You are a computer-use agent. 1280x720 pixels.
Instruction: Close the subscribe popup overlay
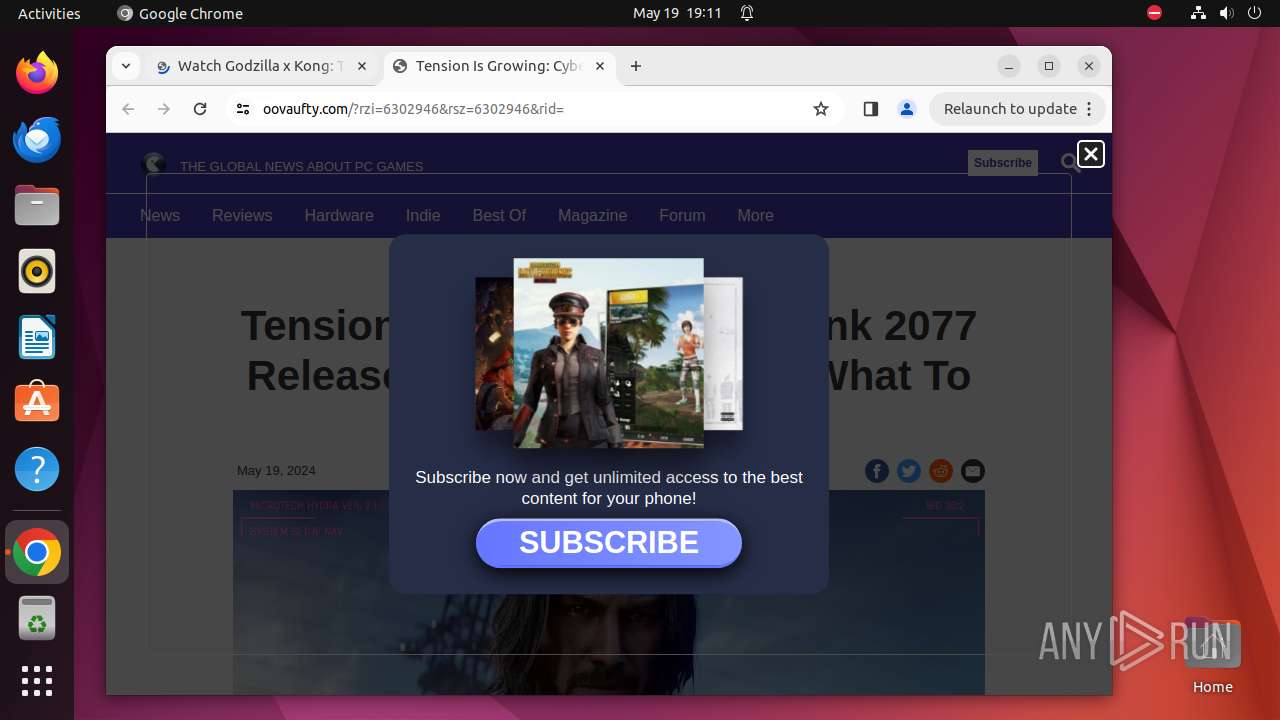[1091, 154]
